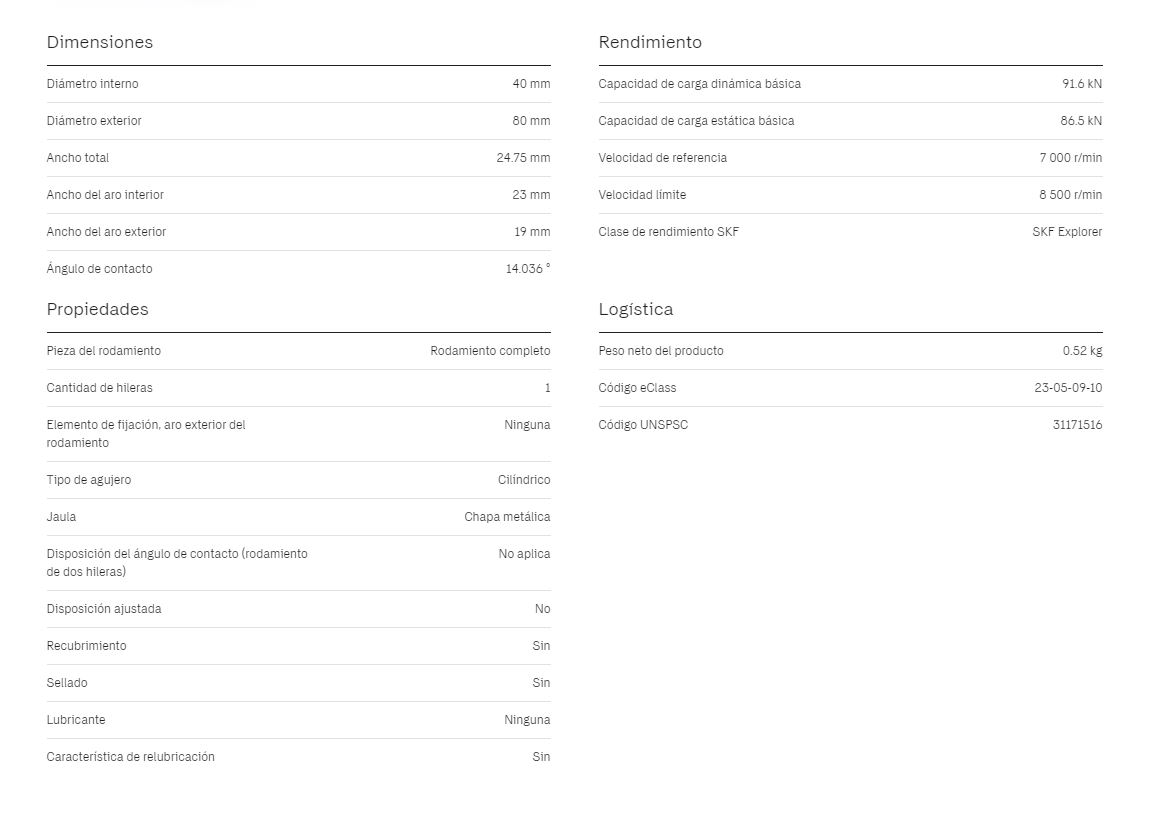Click the Código eClass value 23-05-09-10
This screenshot has height=826, width=1172.
pyautogui.click(x=1068, y=388)
